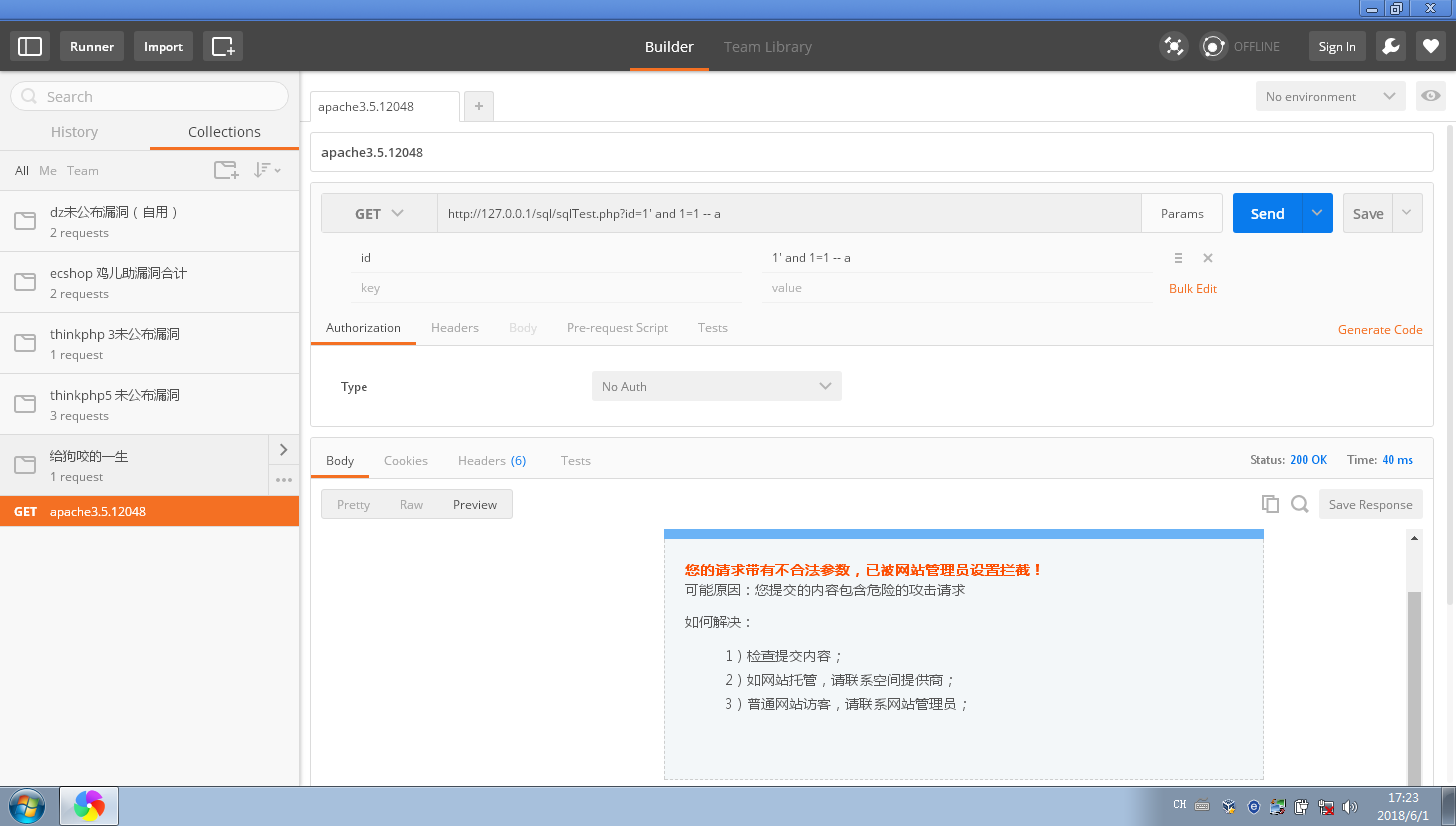The image size is (1456, 826).
Task: Open the Send options dropdown arrow
Action: pyautogui.click(x=1317, y=213)
